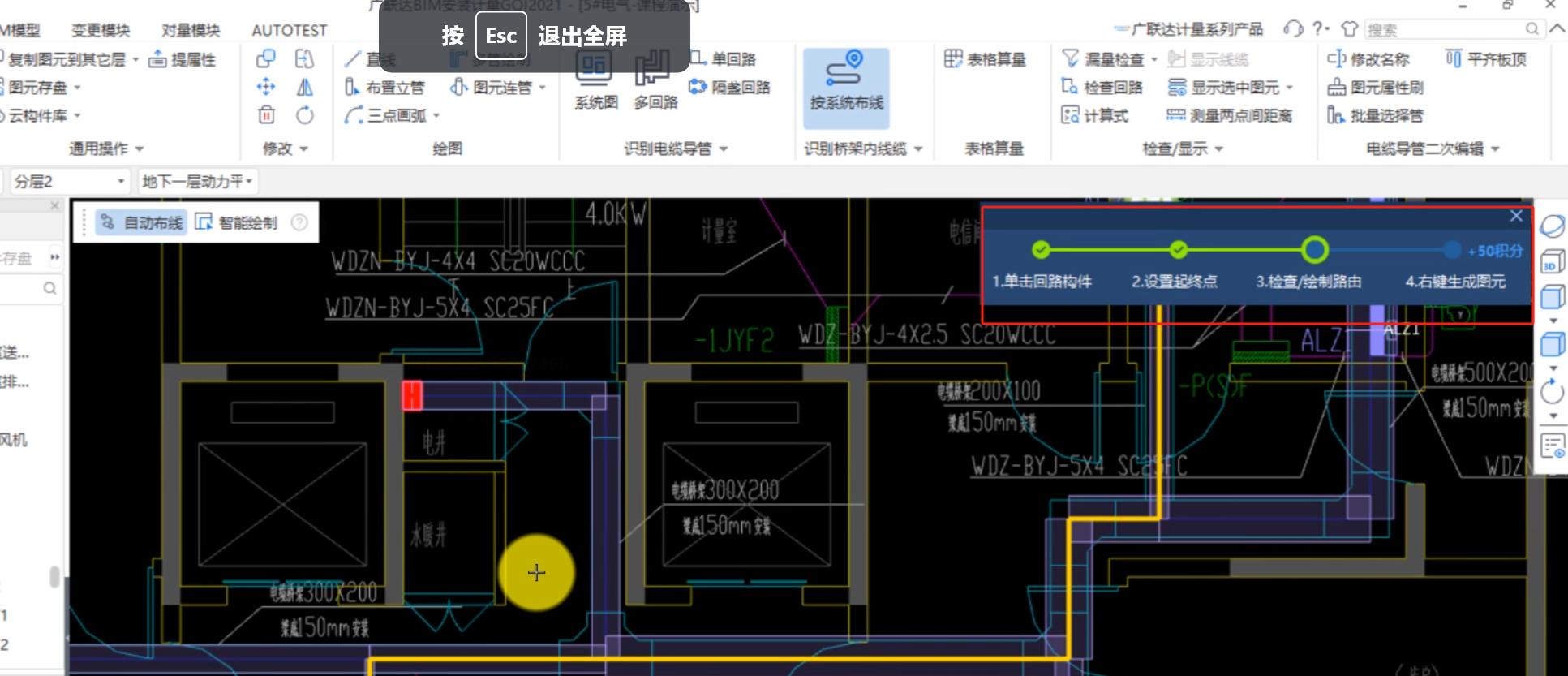This screenshot has width=1568, height=676.
Task: Select 测量两点间距离 measure distance tool
Action: pyautogui.click(x=1230, y=115)
